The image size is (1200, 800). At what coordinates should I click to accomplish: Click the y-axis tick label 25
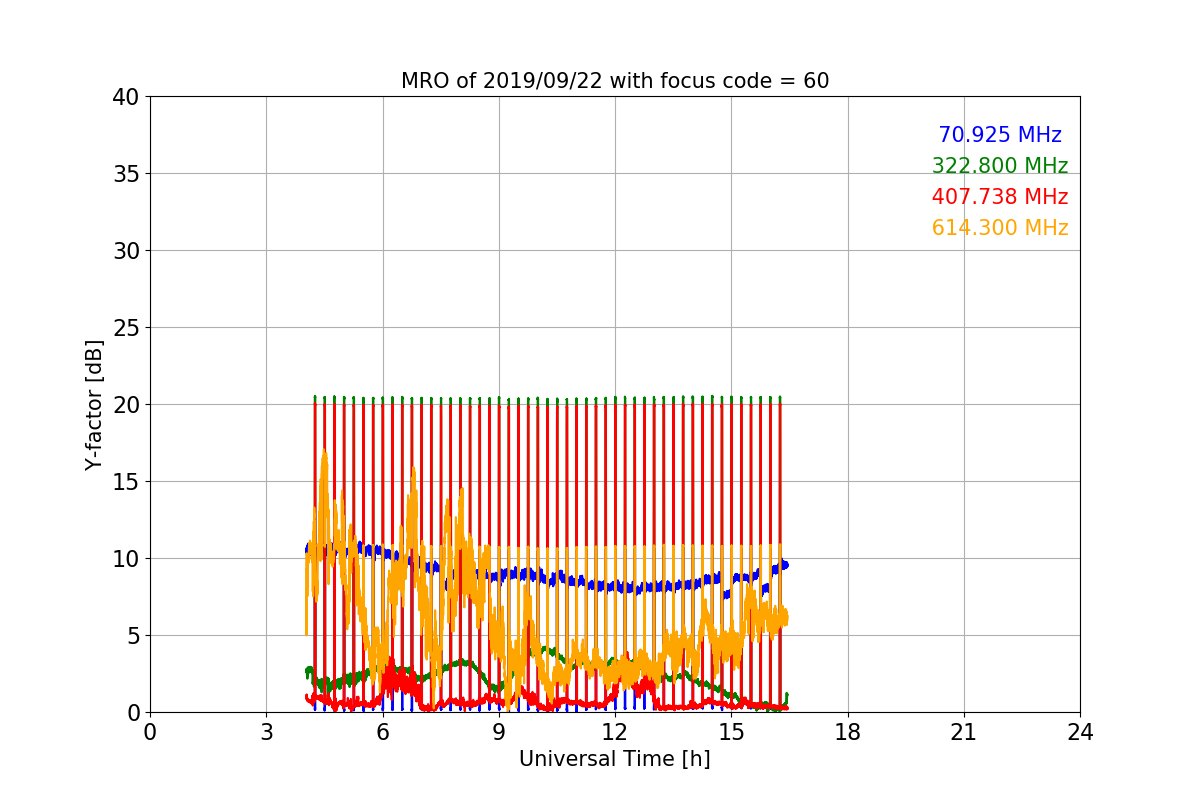[x=124, y=328]
